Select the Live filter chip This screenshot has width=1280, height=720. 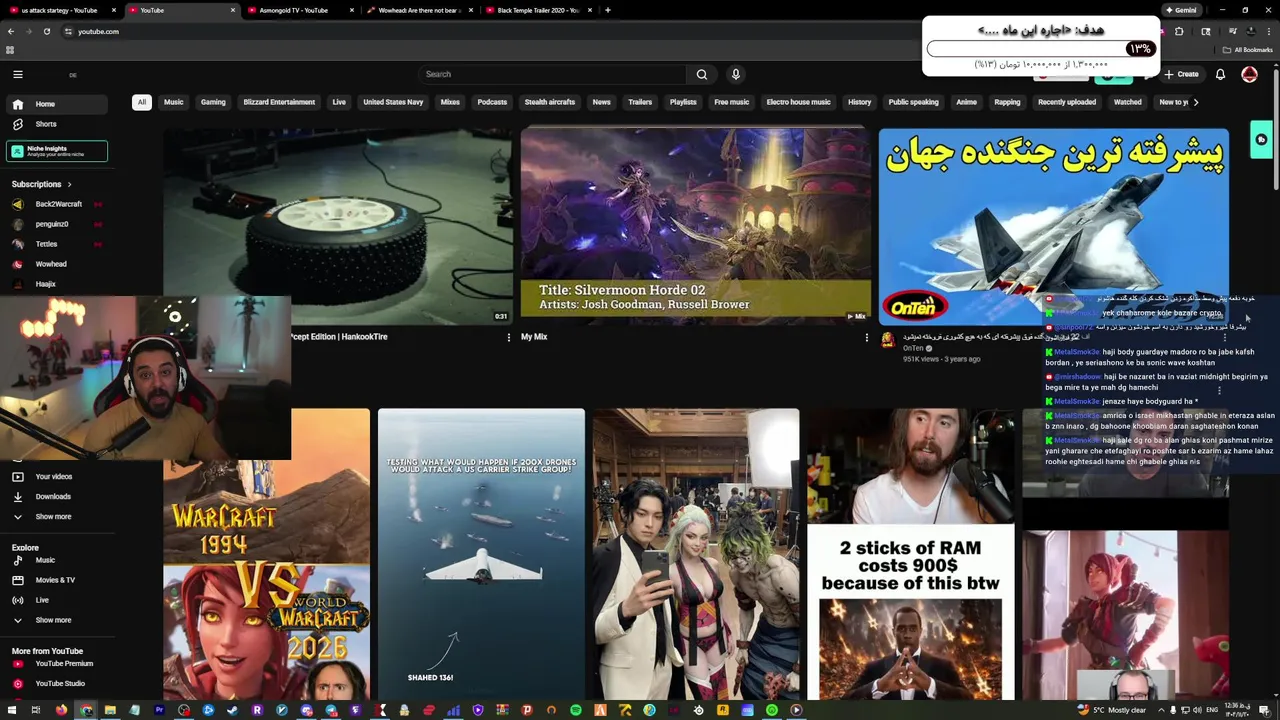pyautogui.click(x=339, y=102)
